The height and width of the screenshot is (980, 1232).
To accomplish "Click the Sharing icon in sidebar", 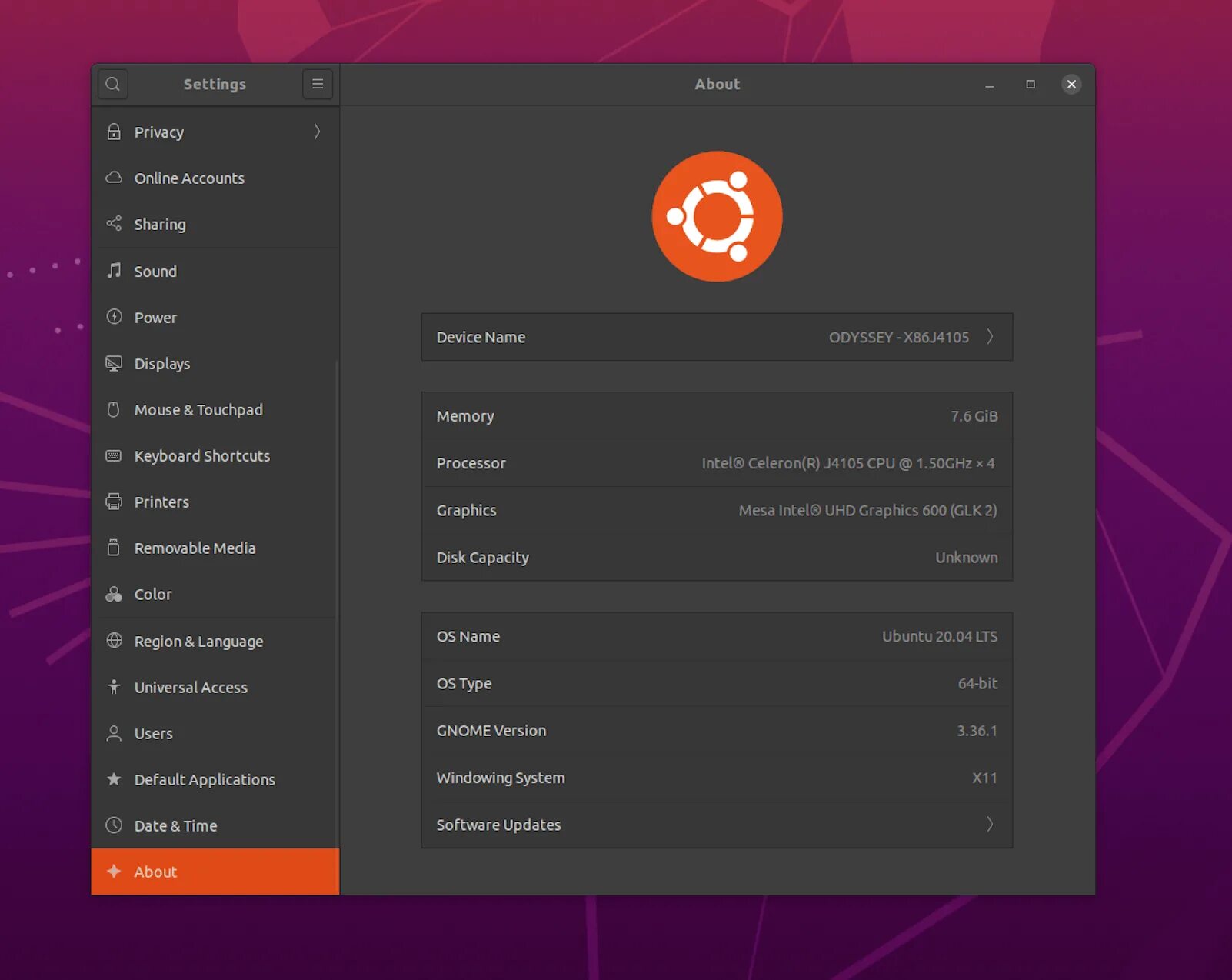I will click(x=114, y=224).
